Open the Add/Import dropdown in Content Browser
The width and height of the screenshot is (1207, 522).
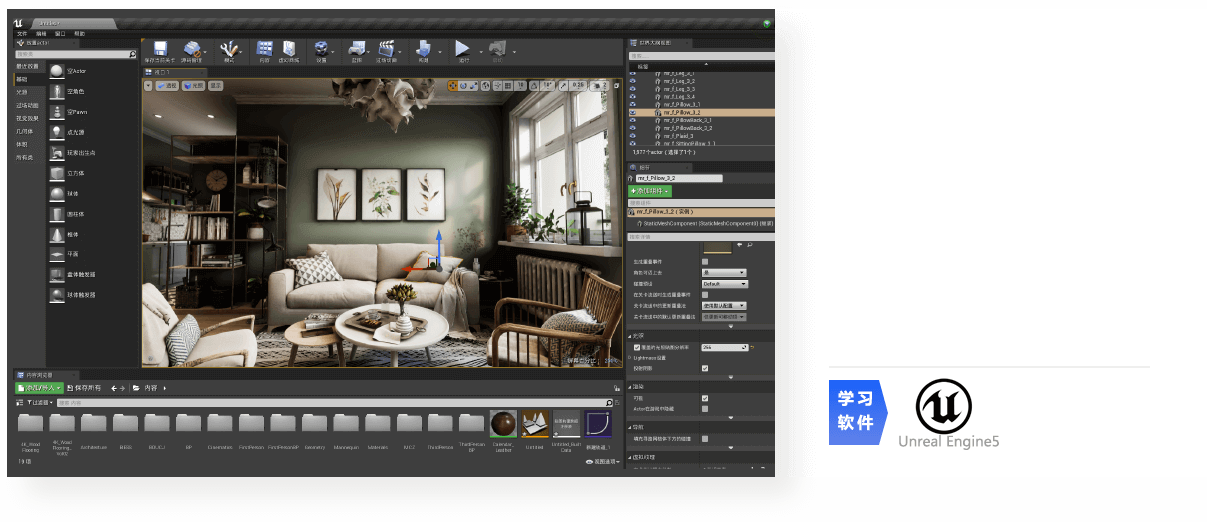[40, 388]
